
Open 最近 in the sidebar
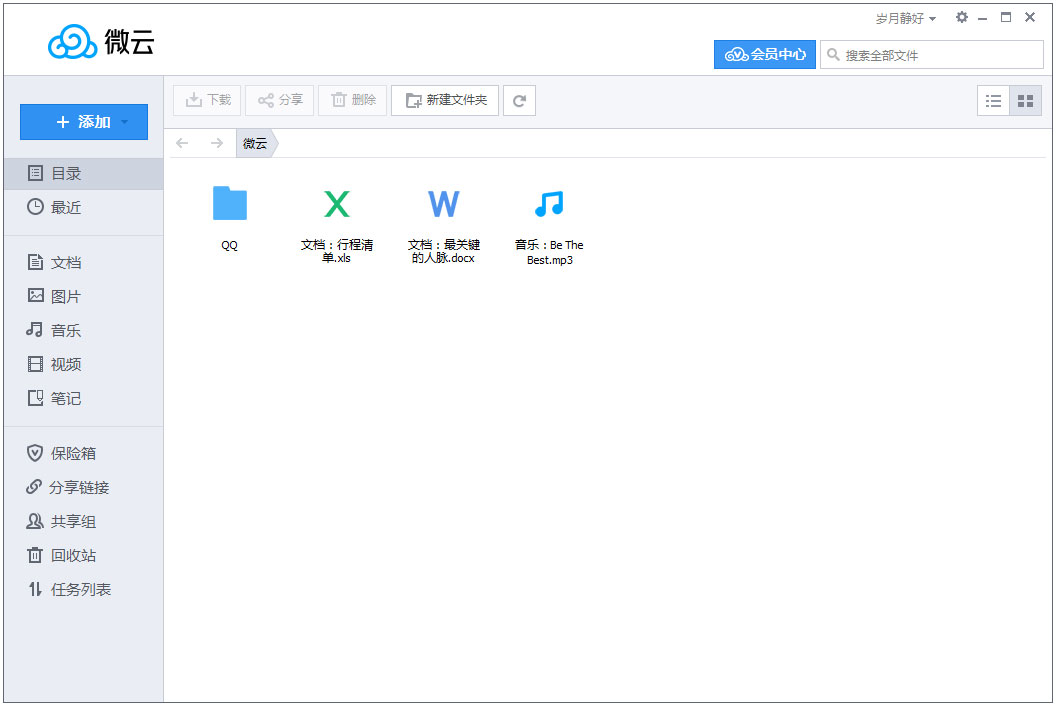(66, 207)
